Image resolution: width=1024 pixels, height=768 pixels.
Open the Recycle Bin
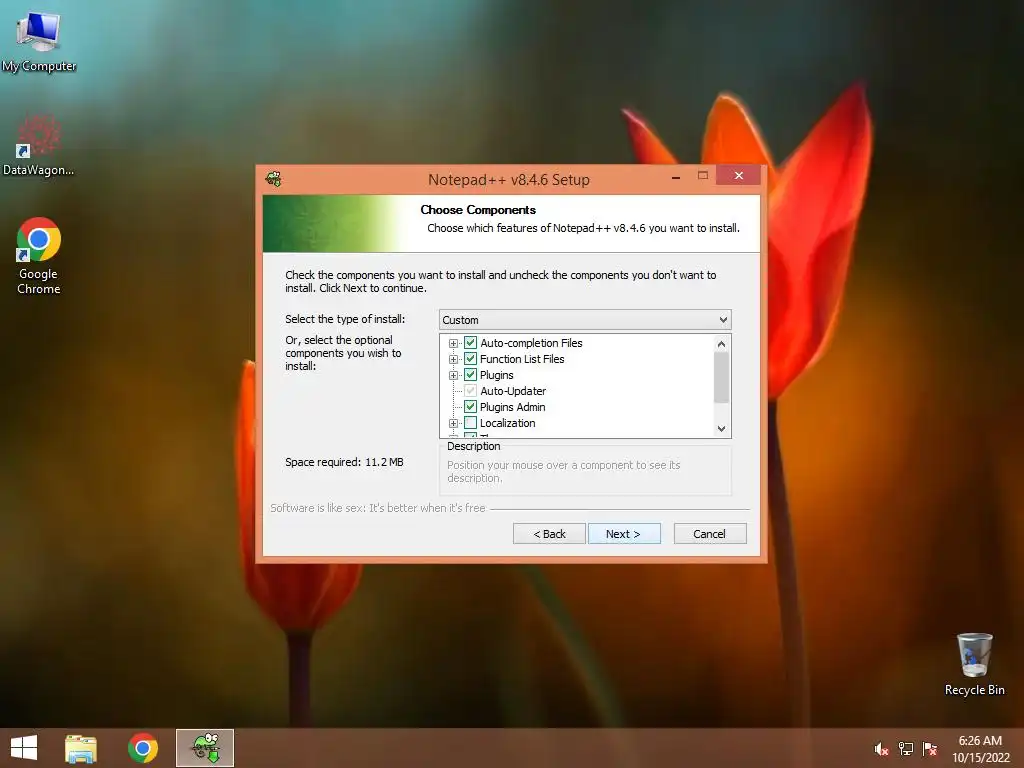974,664
